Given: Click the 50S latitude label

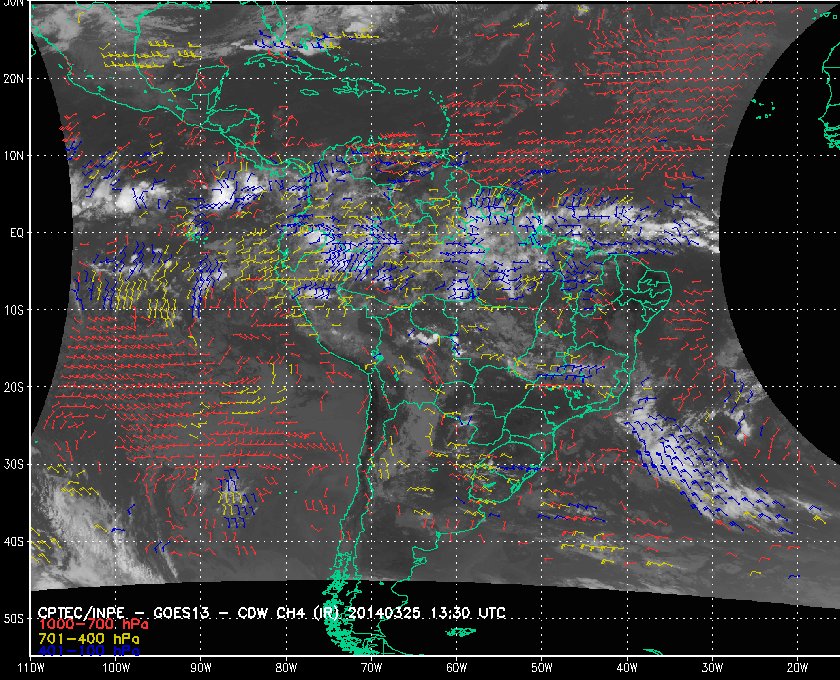Looking at the screenshot, I should coord(14,619).
